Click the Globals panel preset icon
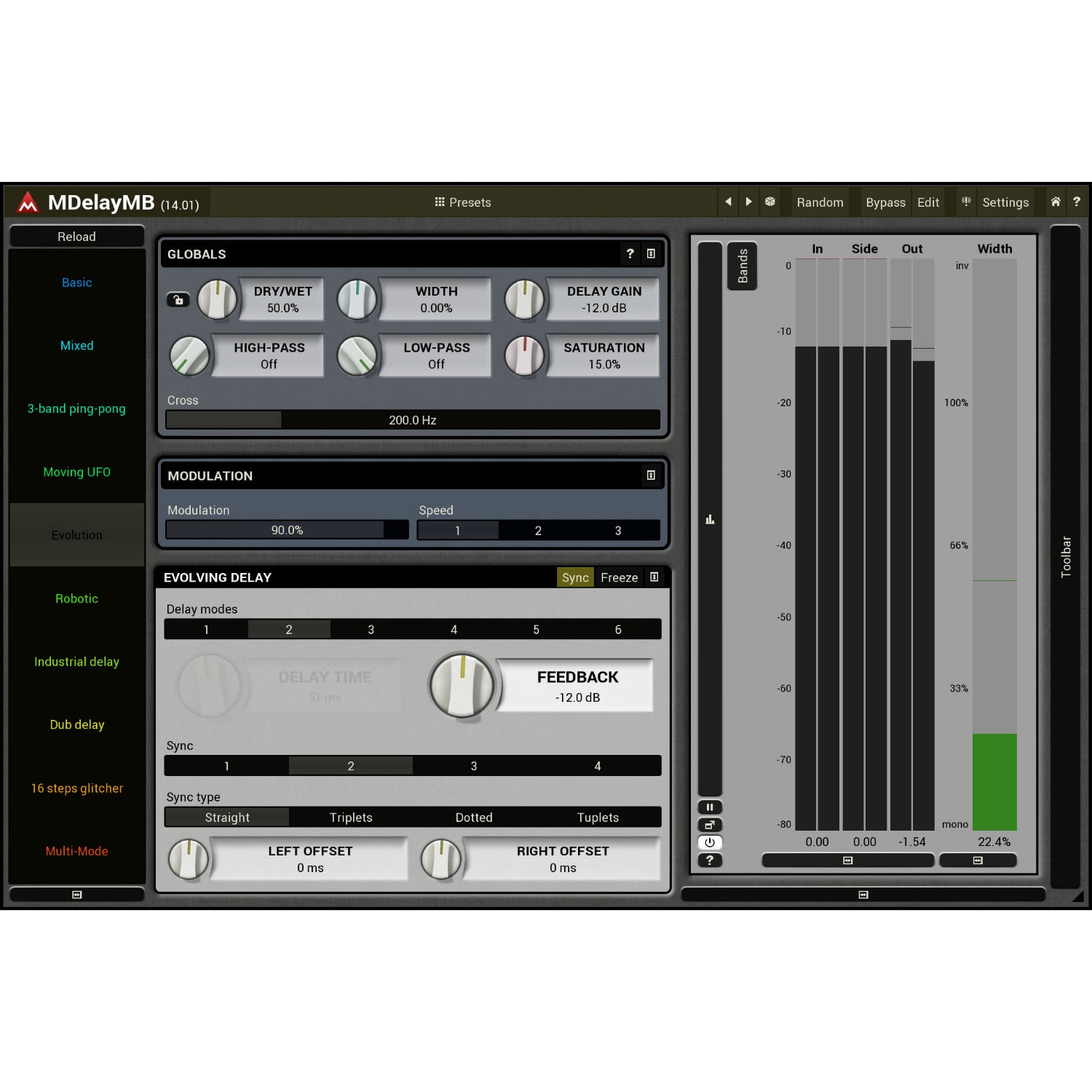The image size is (1092, 1092). pyautogui.click(x=651, y=253)
